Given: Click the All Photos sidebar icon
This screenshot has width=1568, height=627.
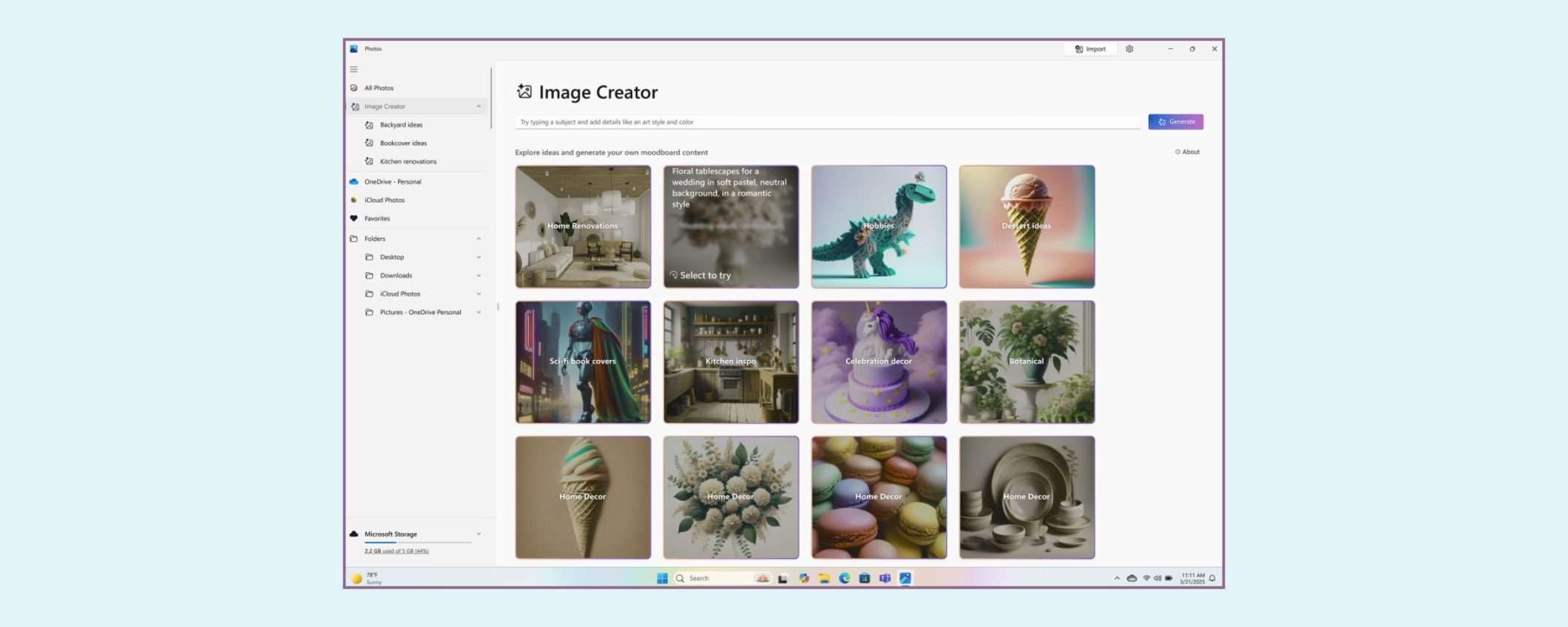Looking at the screenshot, I should [354, 88].
